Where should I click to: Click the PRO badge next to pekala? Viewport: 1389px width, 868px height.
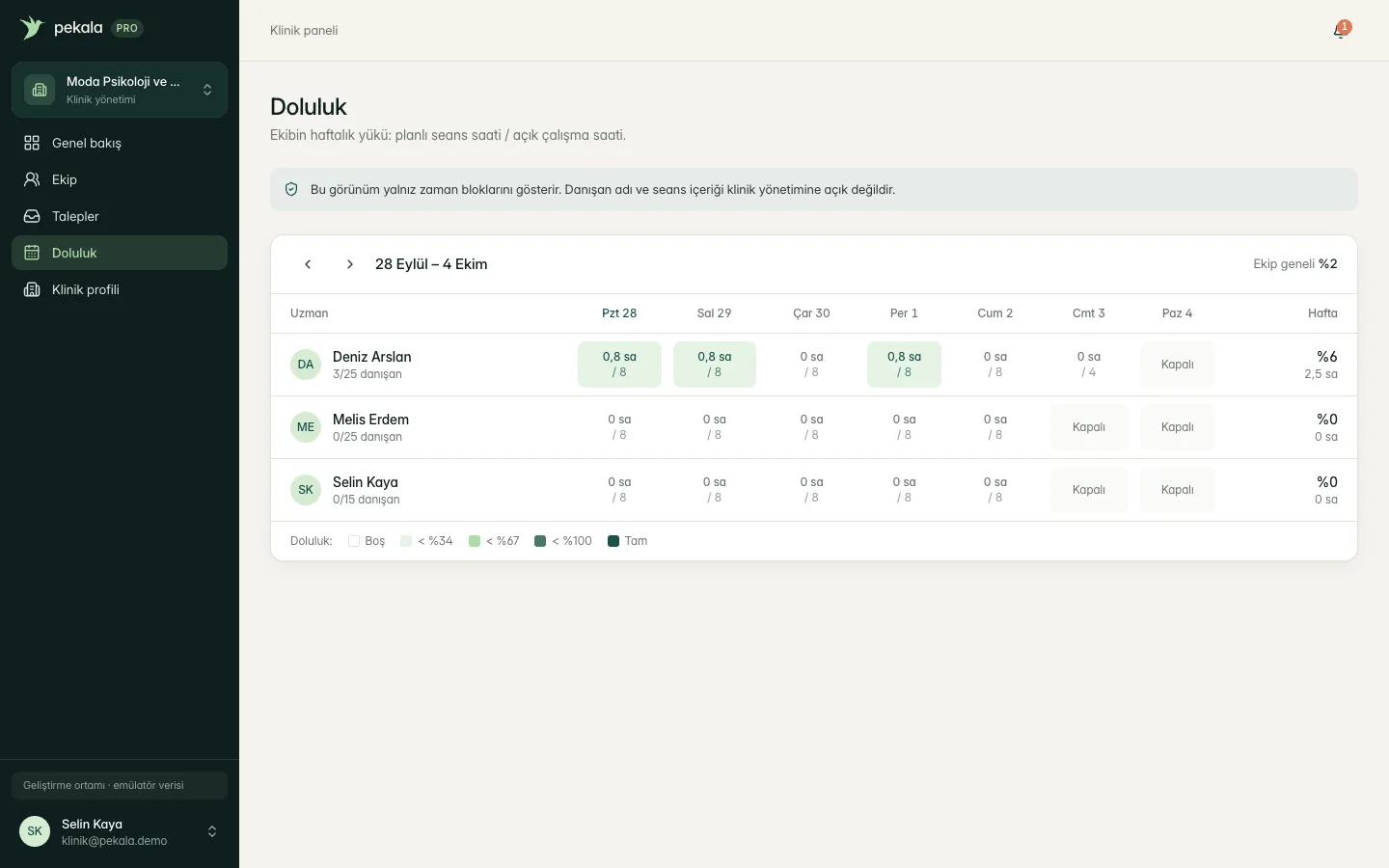(x=127, y=28)
